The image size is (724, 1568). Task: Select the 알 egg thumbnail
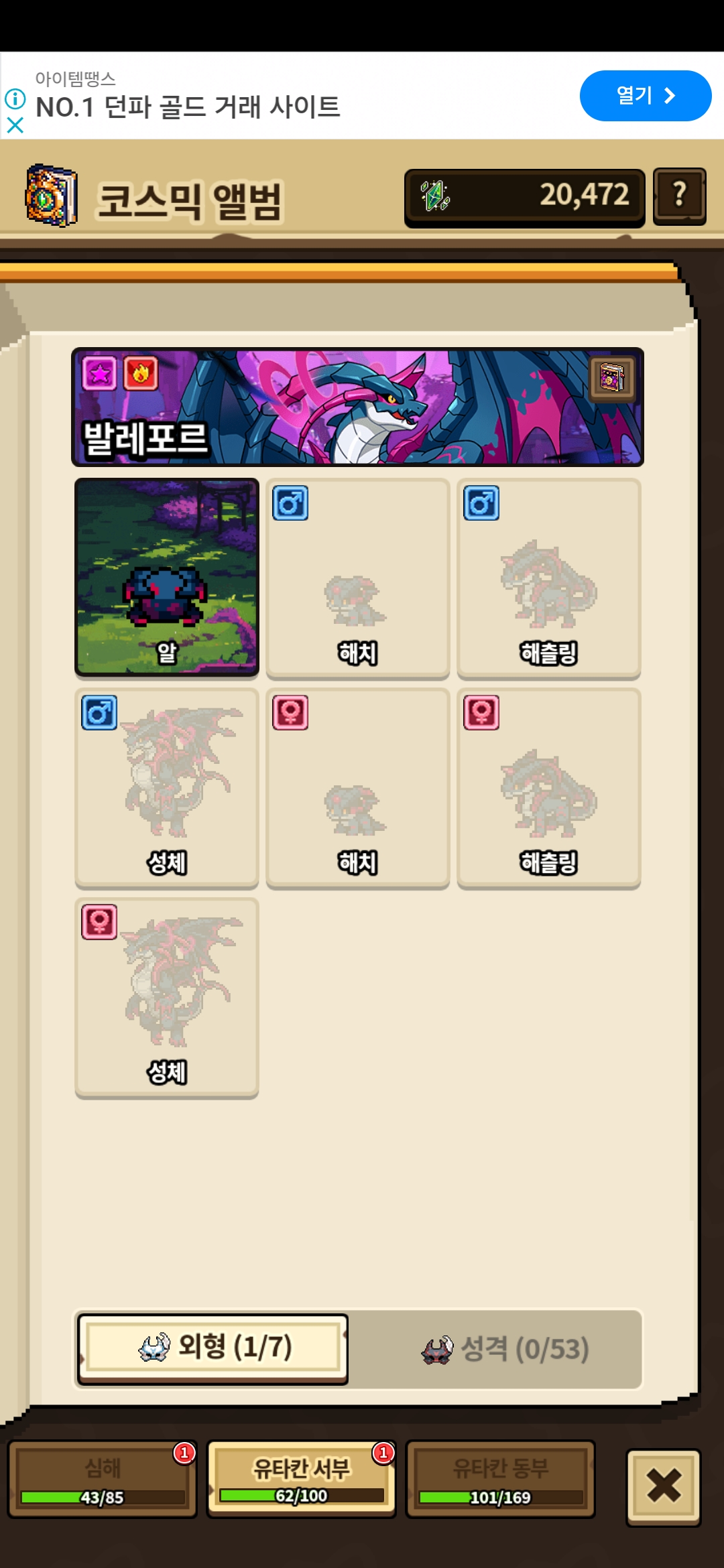click(x=167, y=577)
